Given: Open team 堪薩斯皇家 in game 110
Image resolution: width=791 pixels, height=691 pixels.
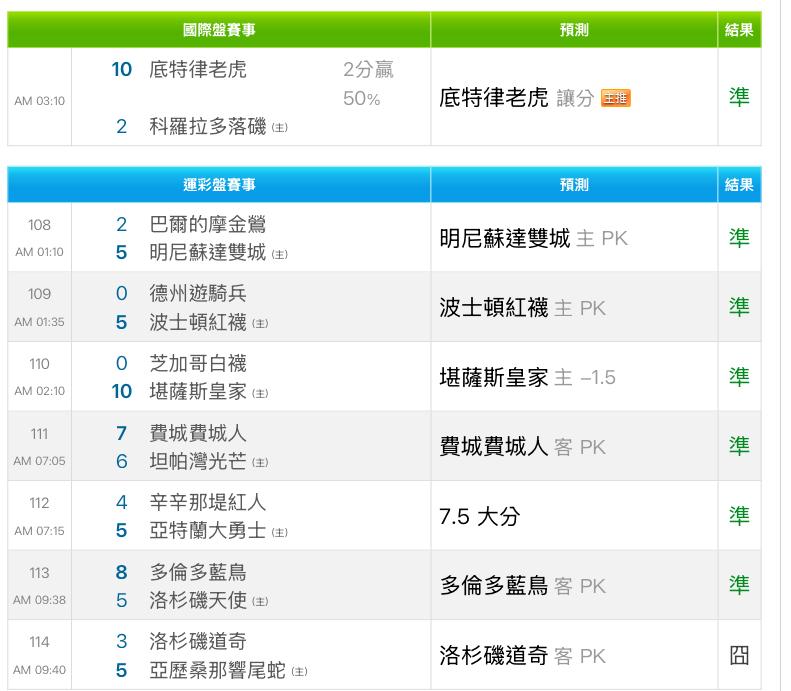Looking at the screenshot, I should tap(198, 391).
